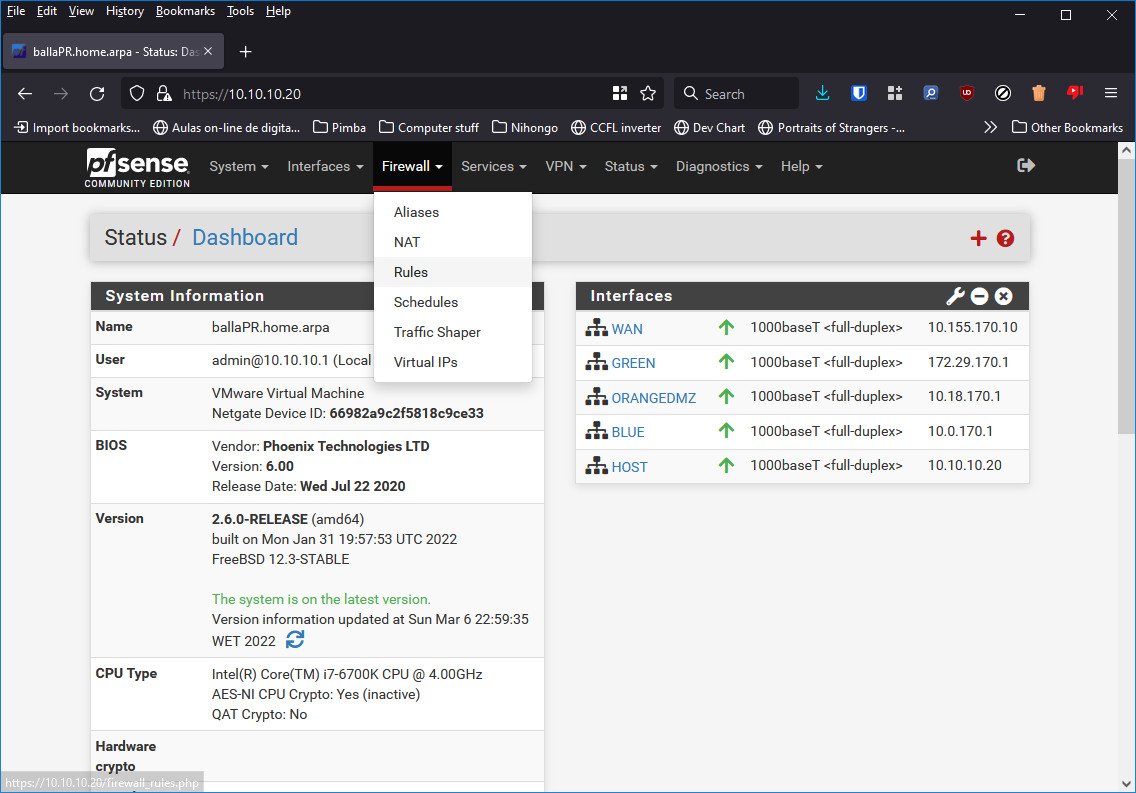The width and height of the screenshot is (1136, 793).
Task: Expand the Services navigation dropdown
Action: coord(493,166)
